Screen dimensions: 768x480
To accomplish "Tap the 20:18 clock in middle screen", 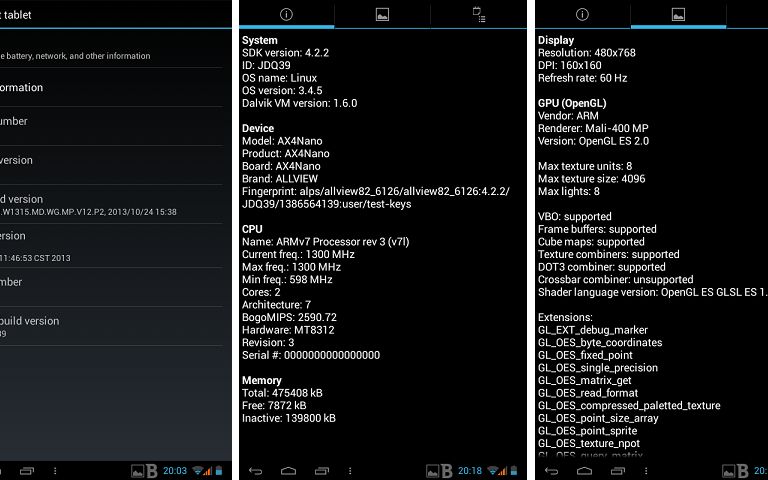I will click(x=470, y=470).
